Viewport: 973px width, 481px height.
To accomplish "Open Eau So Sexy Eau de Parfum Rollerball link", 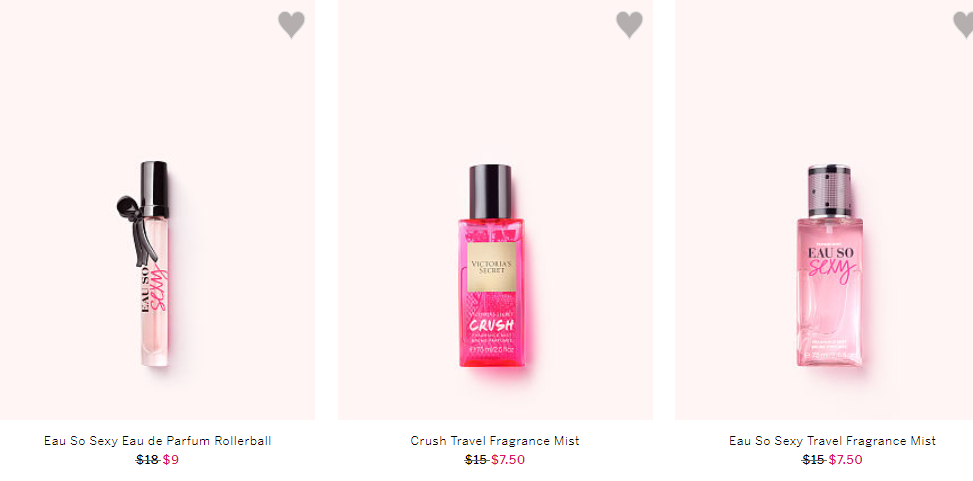I will point(158,441).
